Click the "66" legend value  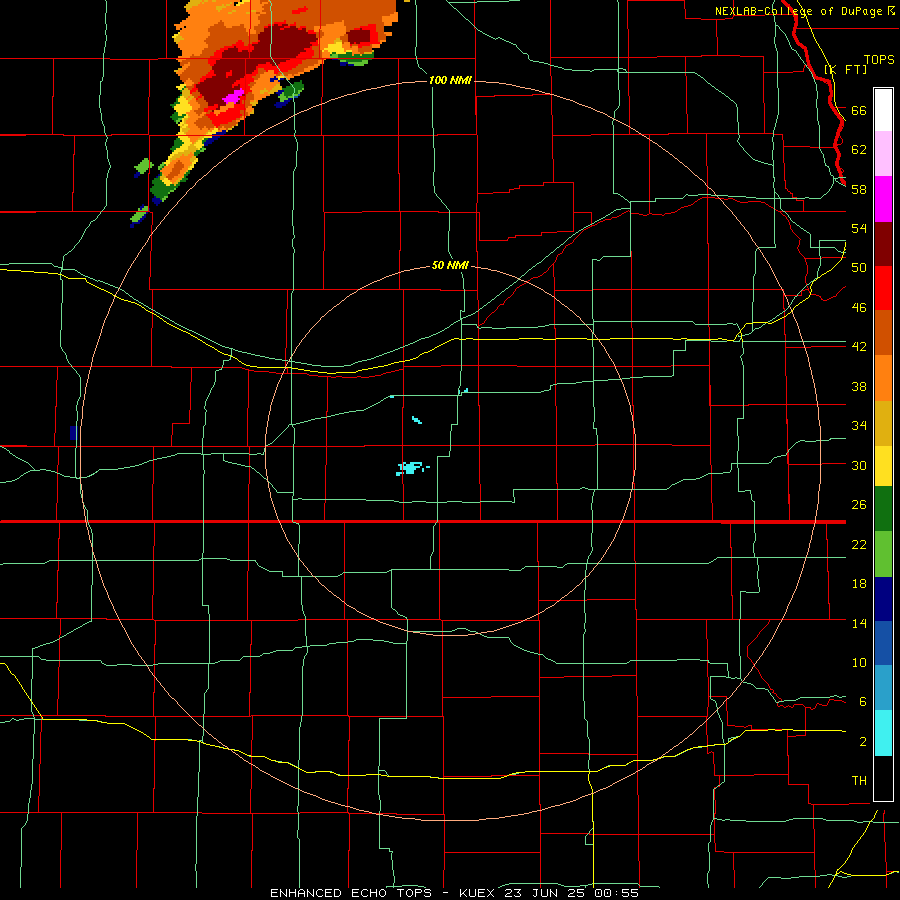click(859, 110)
